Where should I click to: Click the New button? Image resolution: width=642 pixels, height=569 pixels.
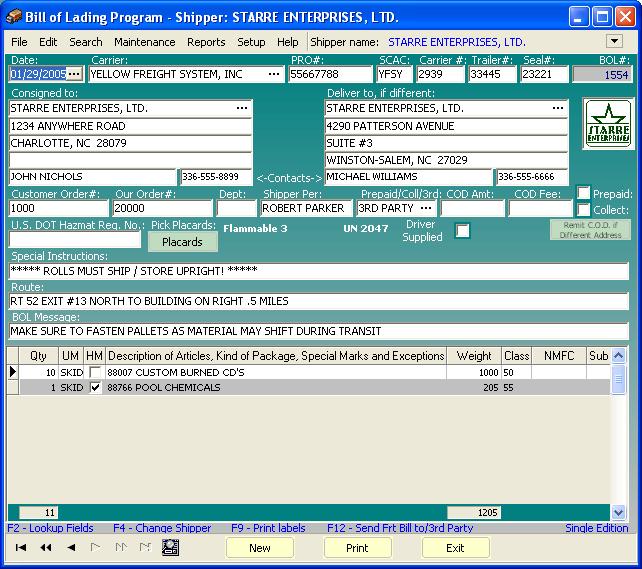(x=260, y=548)
